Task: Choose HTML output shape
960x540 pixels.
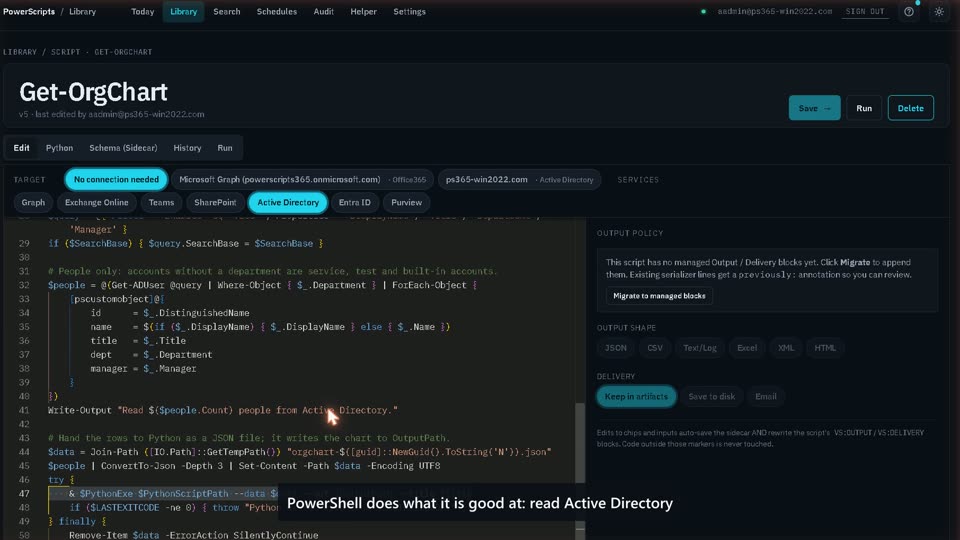Action: (825, 348)
